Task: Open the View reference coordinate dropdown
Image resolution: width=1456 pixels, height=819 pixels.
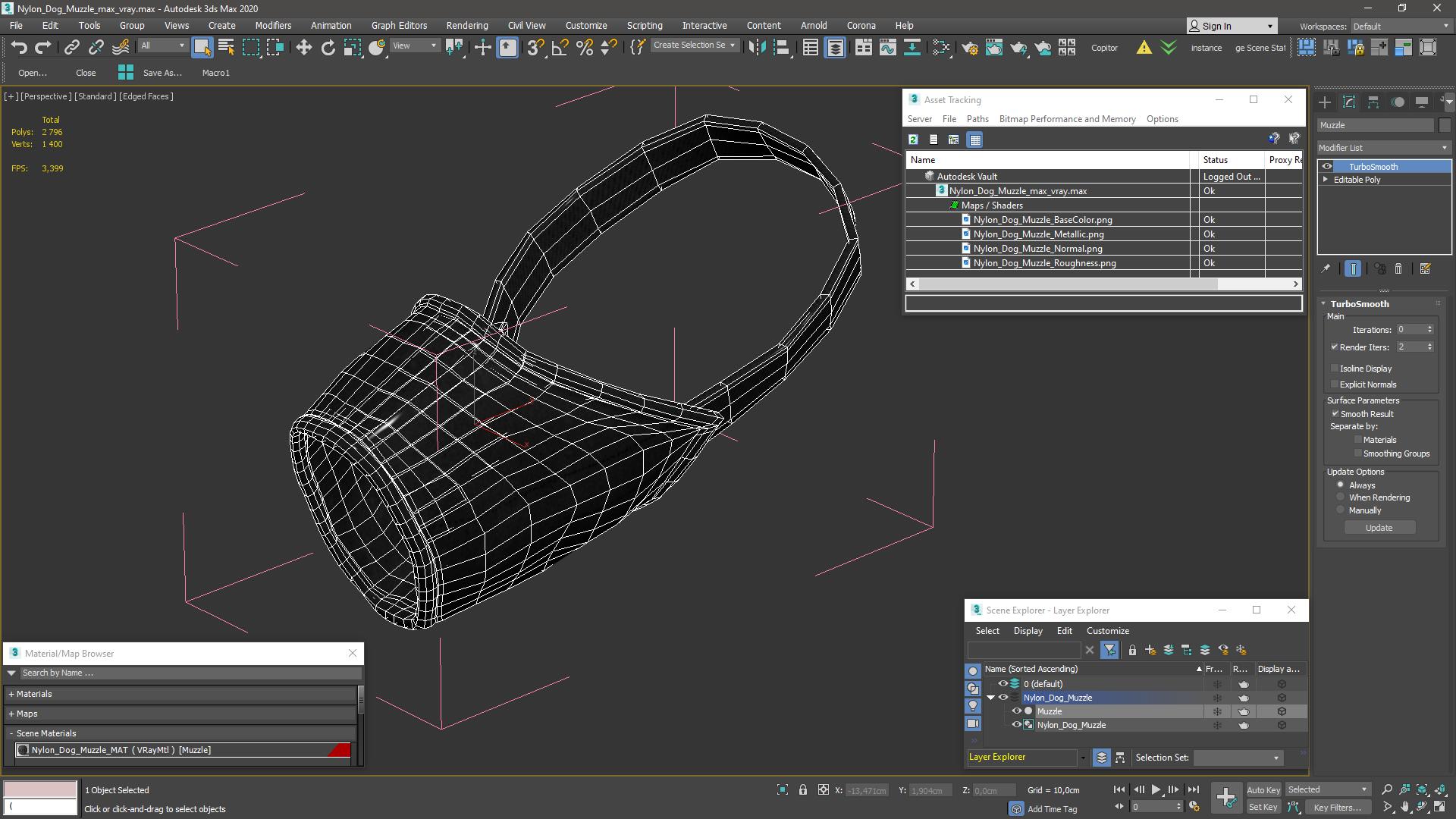Action: [x=414, y=46]
